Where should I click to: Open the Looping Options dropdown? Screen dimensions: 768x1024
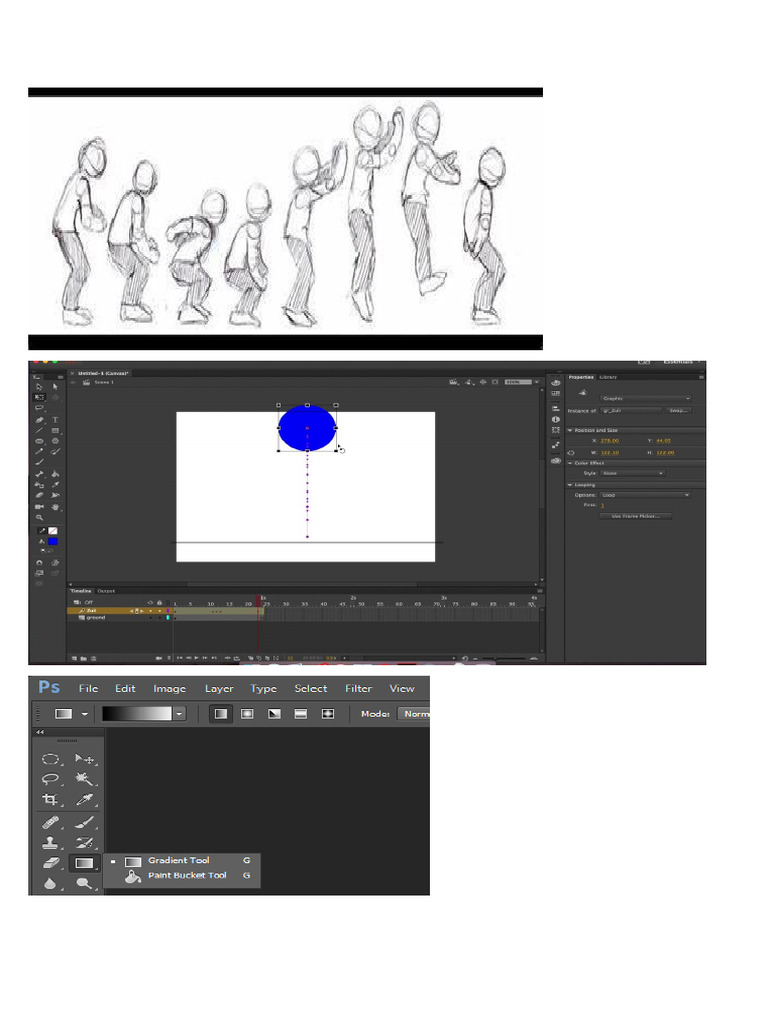(x=645, y=495)
